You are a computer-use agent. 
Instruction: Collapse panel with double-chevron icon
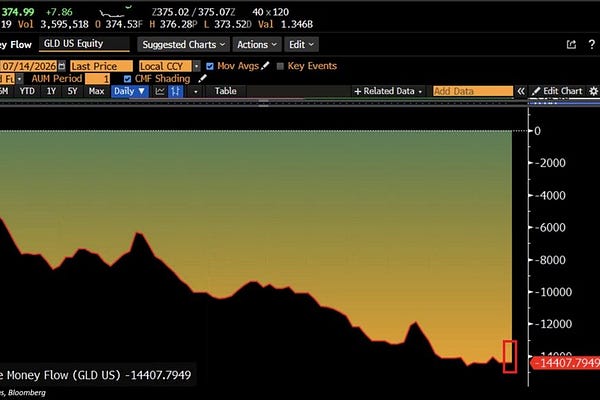[521, 91]
